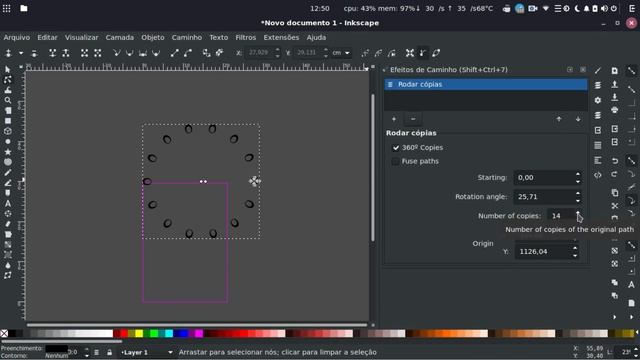Toggle snapping at top of snap bar
This screenshot has width=640, height=360.
click(631, 71)
